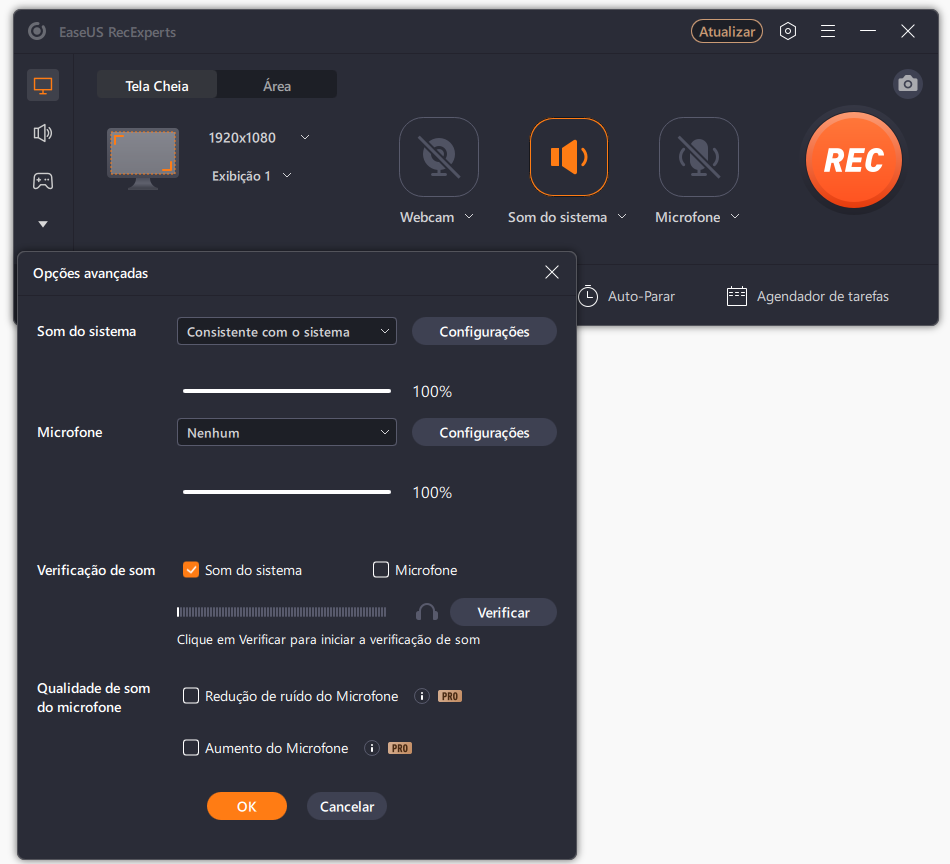950x864 pixels.
Task: Expand the Microfone options chevron in toolbar
Action: point(735,216)
